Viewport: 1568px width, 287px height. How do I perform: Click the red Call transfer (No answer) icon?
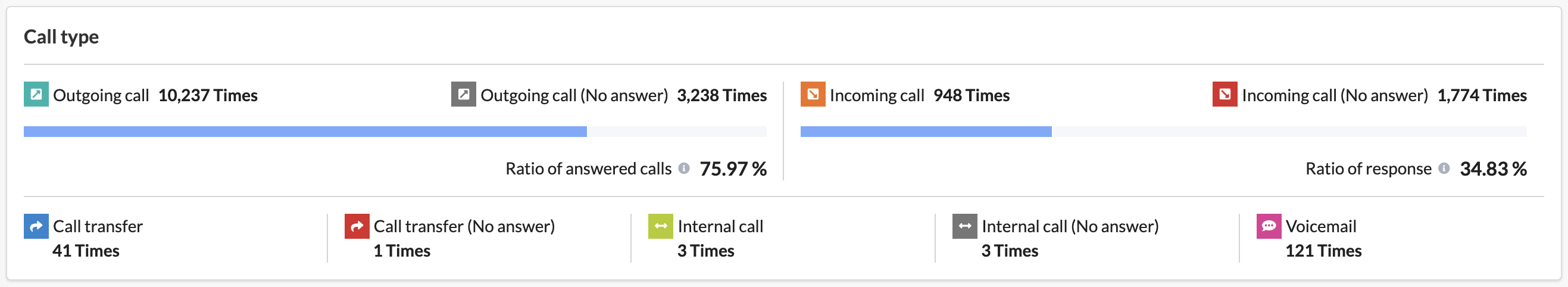click(x=357, y=226)
